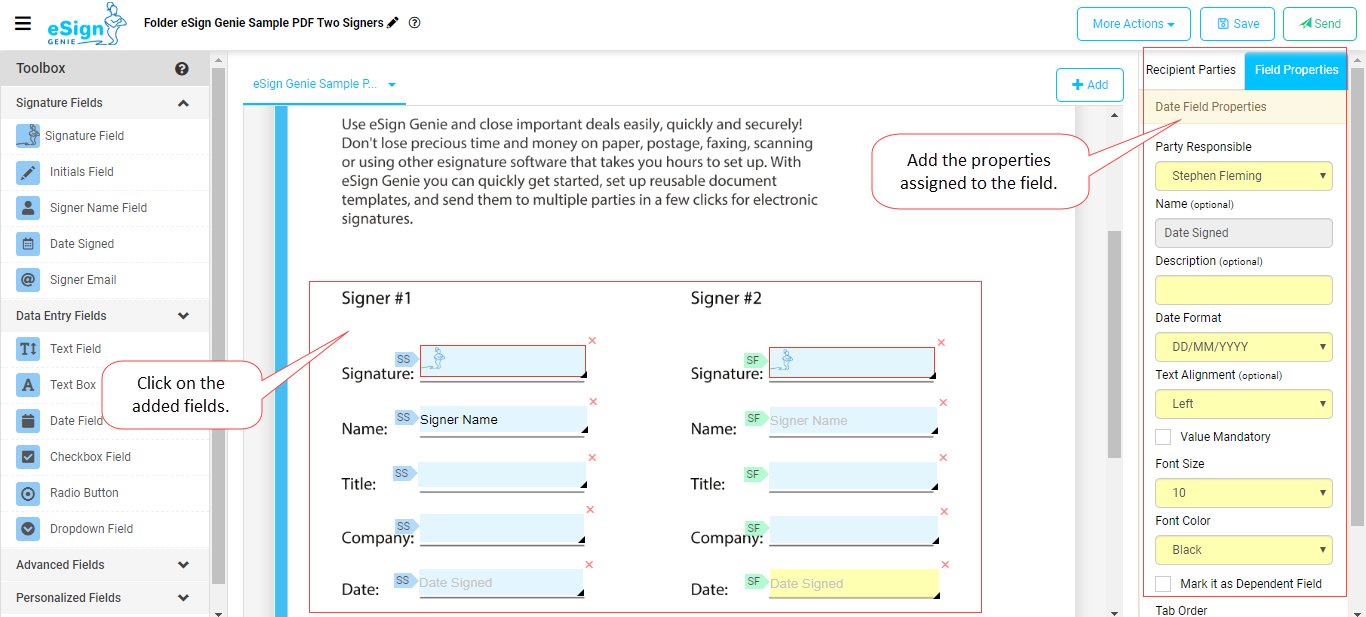
Task: Select Signer #2 Signer Name field
Action: 853,421
